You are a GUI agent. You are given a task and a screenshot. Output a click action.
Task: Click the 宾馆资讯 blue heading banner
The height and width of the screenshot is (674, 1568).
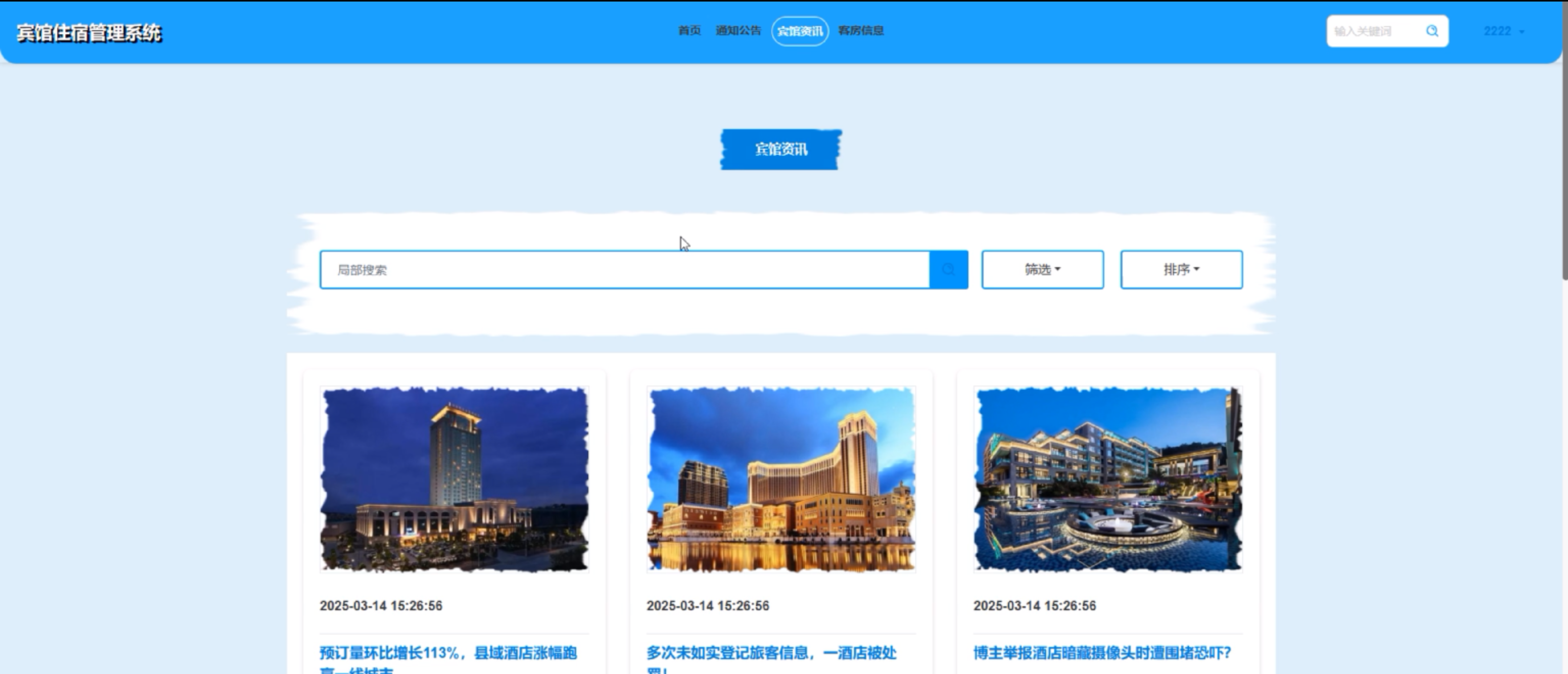click(x=781, y=149)
